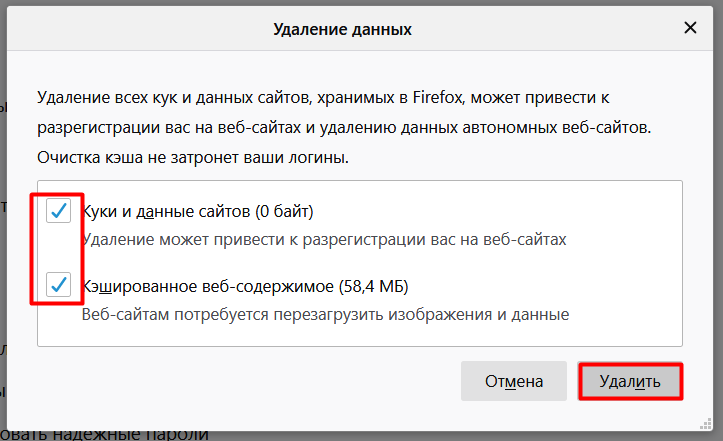Uncheck the "Куки и данные сайтов" checkbox
The width and height of the screenshot is (723, 441).
point(59,211)
